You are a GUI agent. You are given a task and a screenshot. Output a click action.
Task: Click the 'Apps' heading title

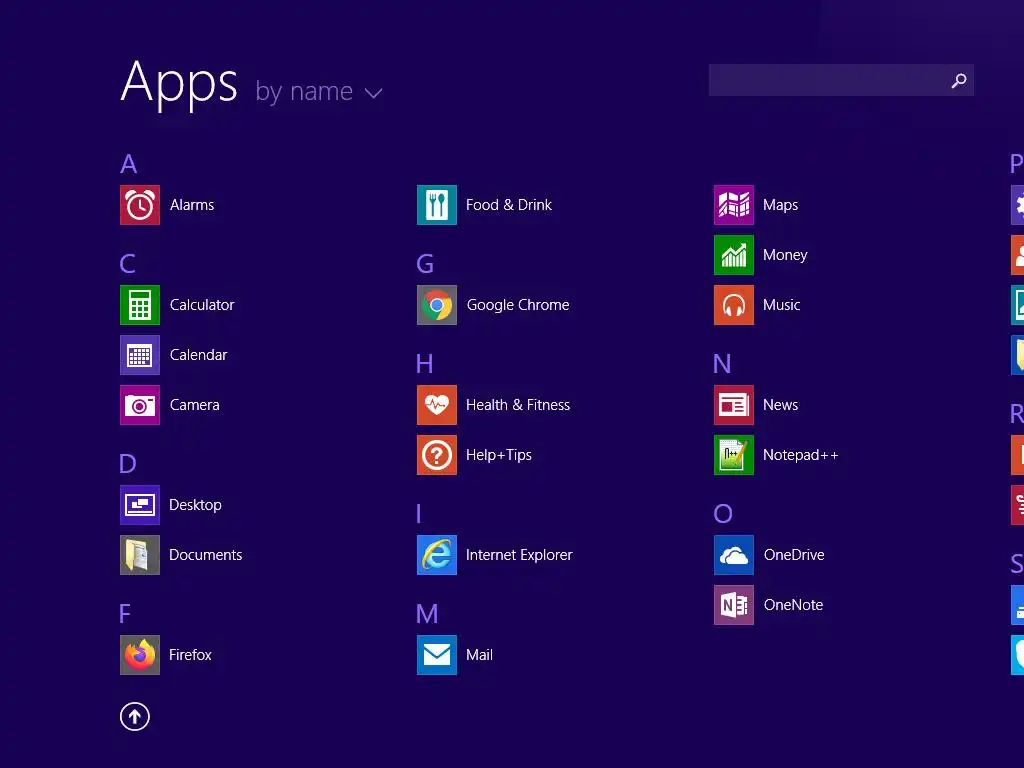tap(179, 83)
